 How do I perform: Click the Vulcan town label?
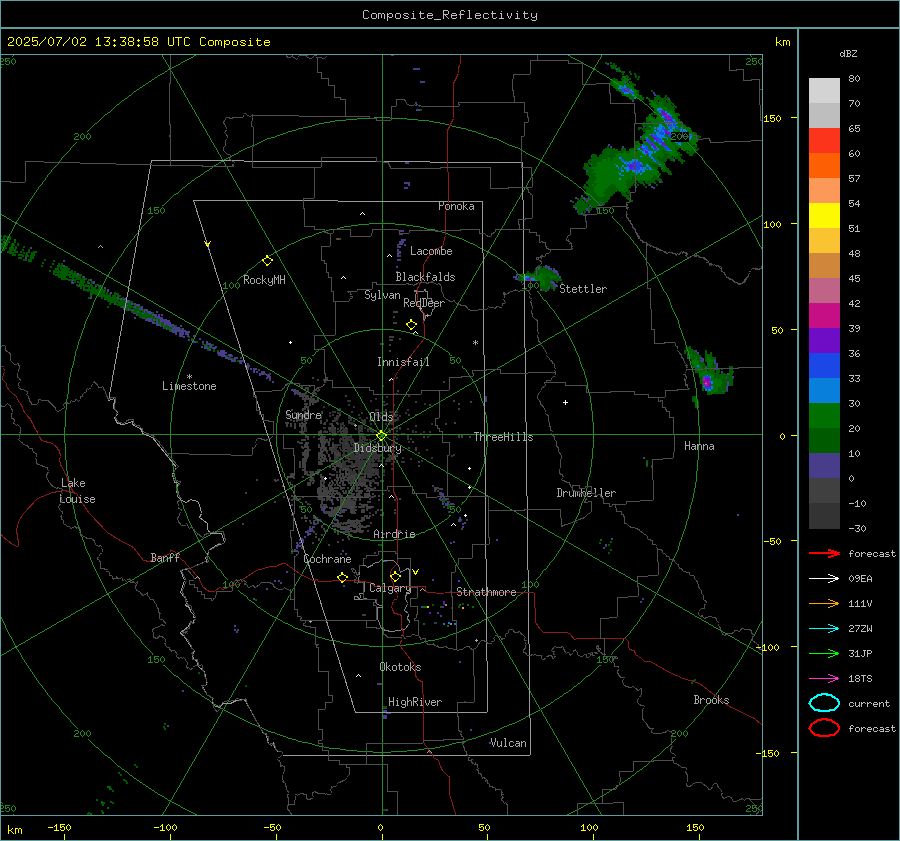pos(508,743)
